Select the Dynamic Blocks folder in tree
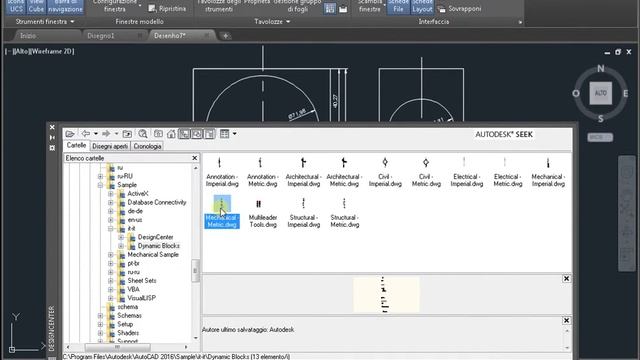This screenshot has height=360, width=640. 159,246
